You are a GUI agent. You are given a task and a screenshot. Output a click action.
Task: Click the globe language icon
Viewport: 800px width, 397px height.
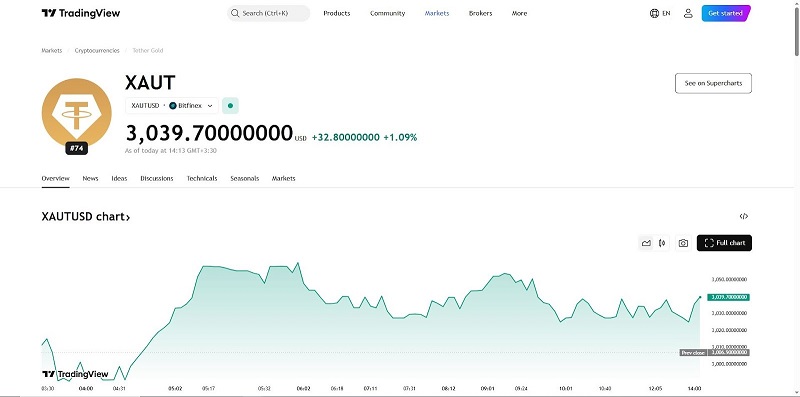[654, 13]
